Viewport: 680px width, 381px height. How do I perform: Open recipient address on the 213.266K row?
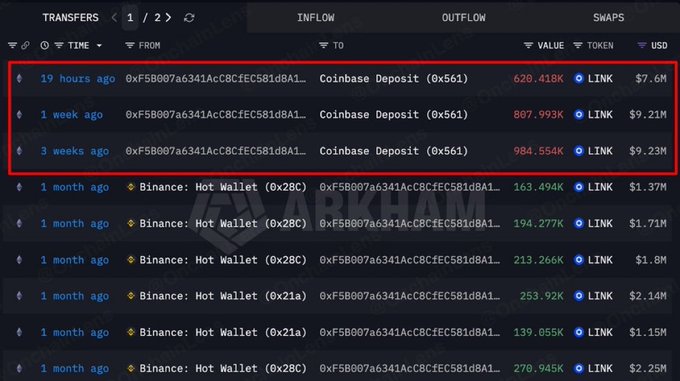(x=410, y=260)
